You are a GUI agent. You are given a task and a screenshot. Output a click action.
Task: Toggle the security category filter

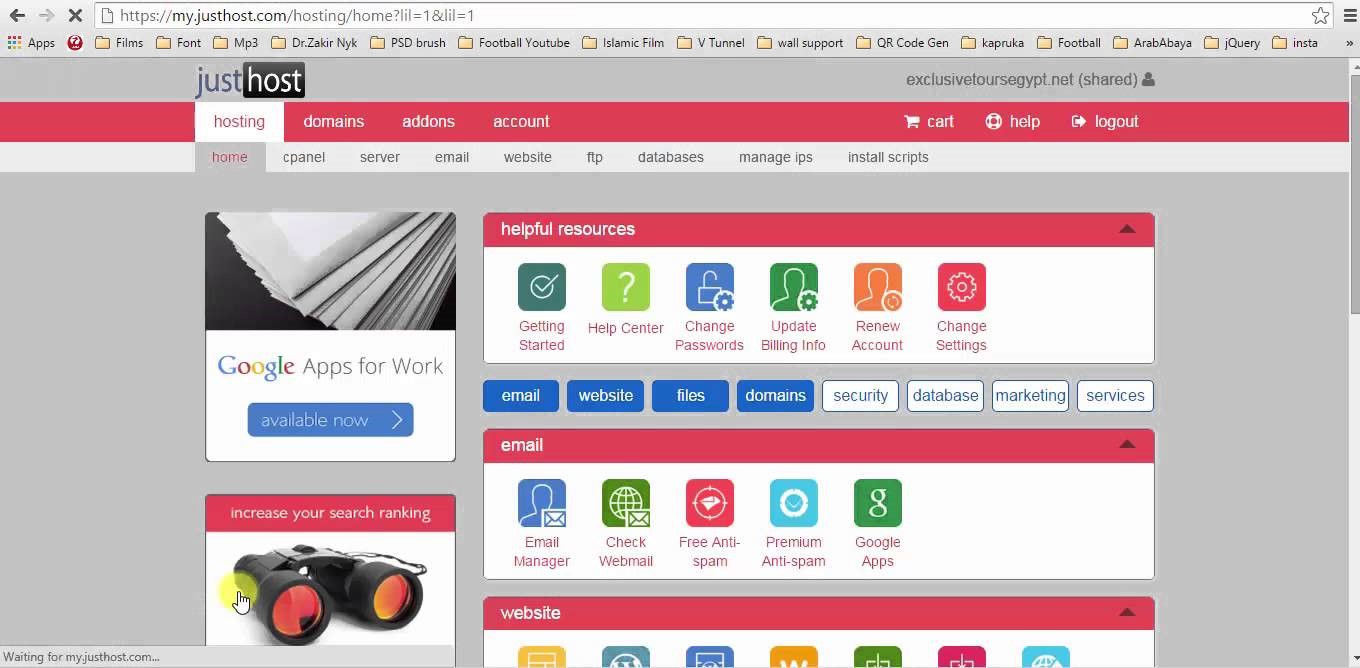point(860,396)
